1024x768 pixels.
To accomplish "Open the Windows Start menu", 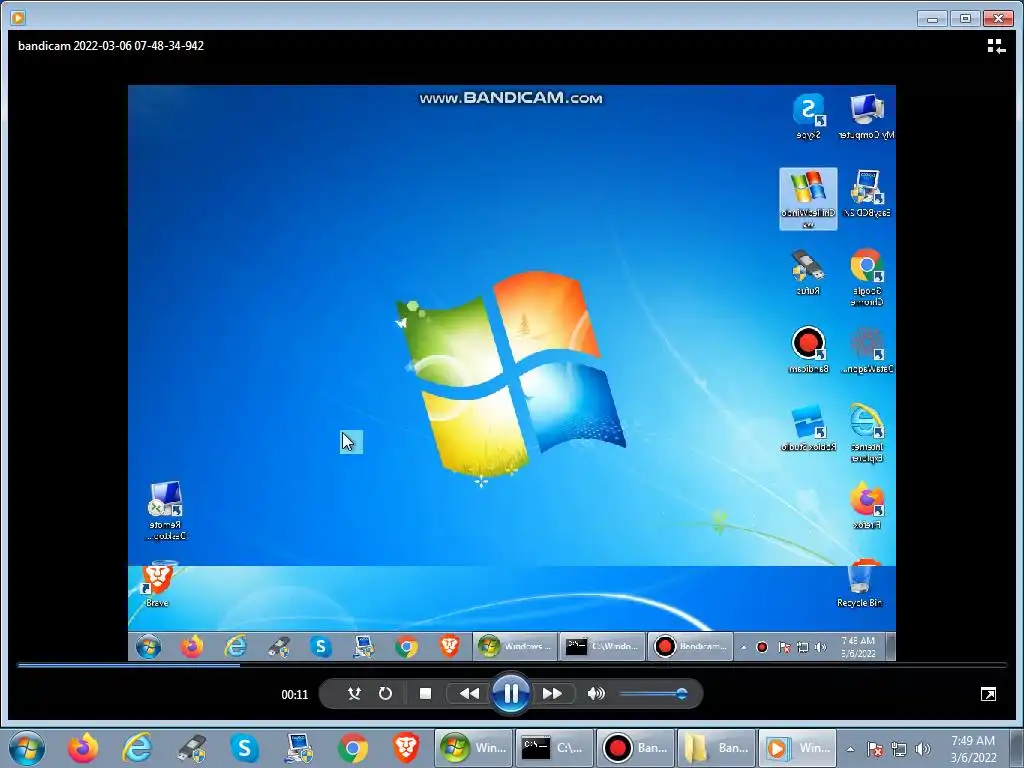I will point(27,748).
